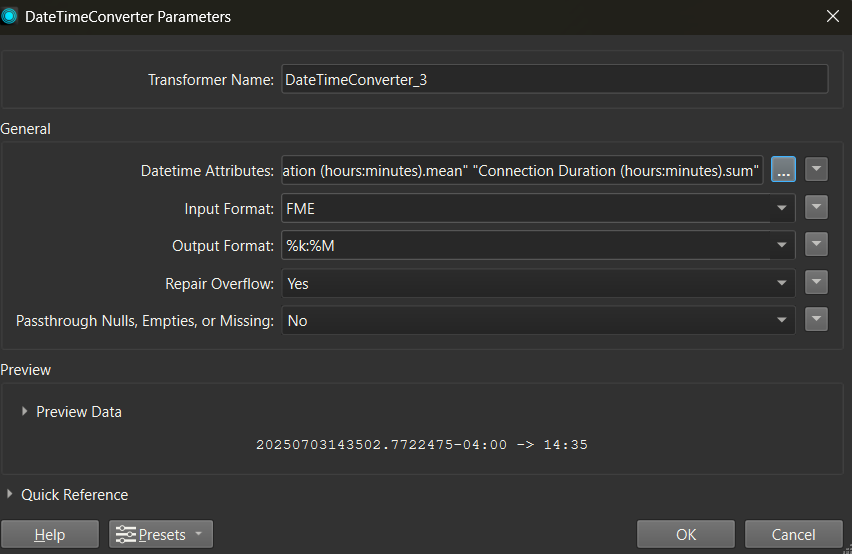This screenshot has width=852, height=554.
Task: Open Passthrough Nulls options arrow menu
Action: coord(816,319)
